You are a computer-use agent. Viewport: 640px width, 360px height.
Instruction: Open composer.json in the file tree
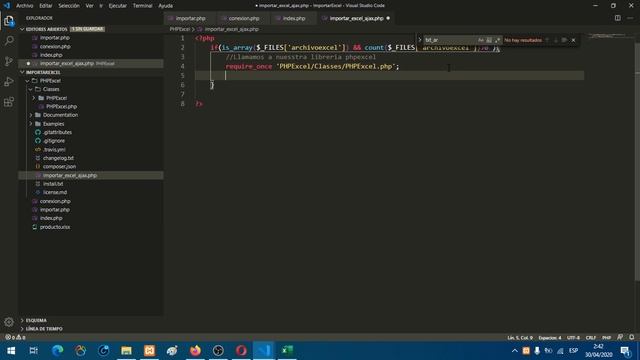[59, 167]
